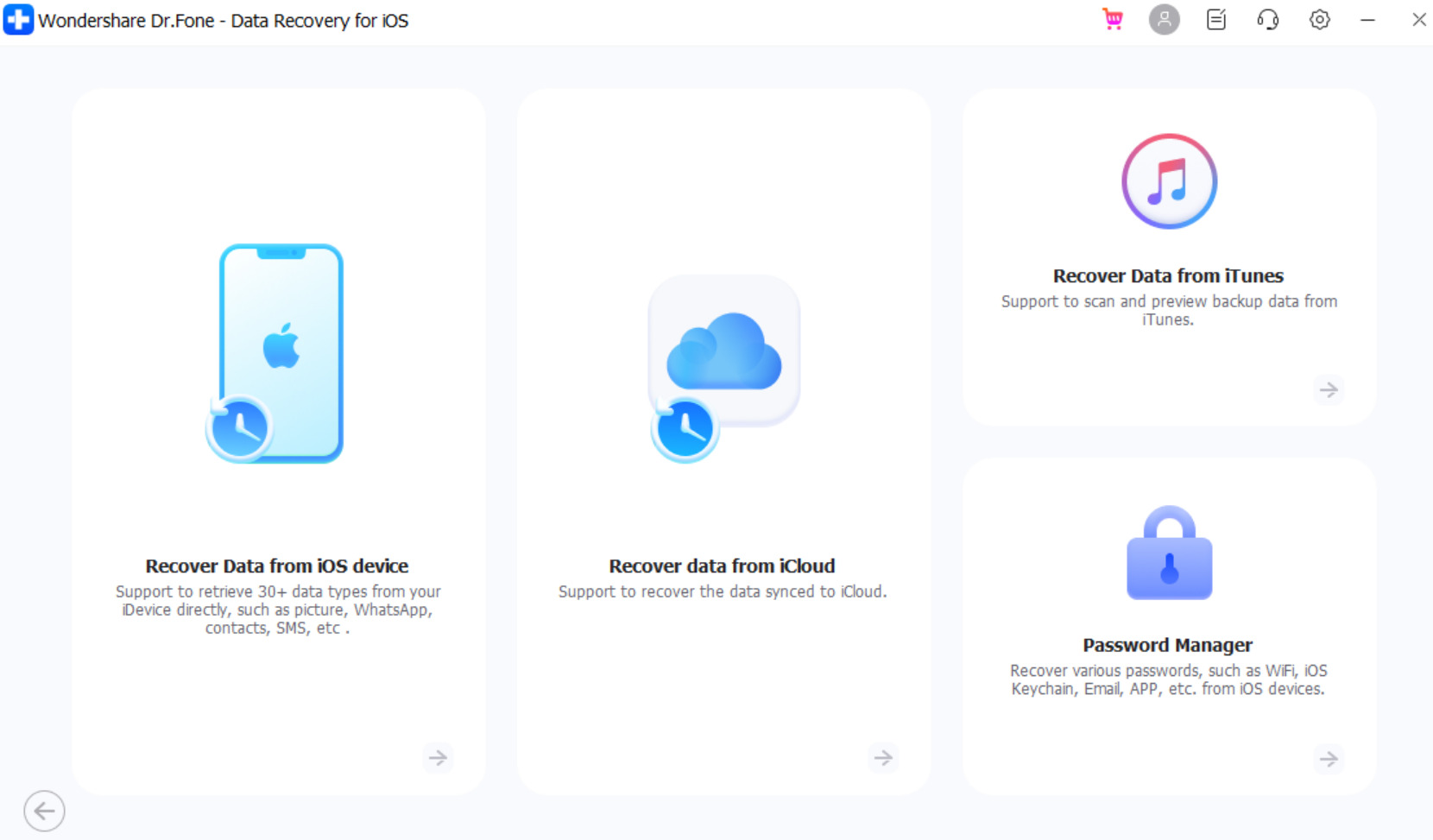Open the shopping cart store icon
This screenshot has width=1433, height=840.
click(x=1113, y=19)
